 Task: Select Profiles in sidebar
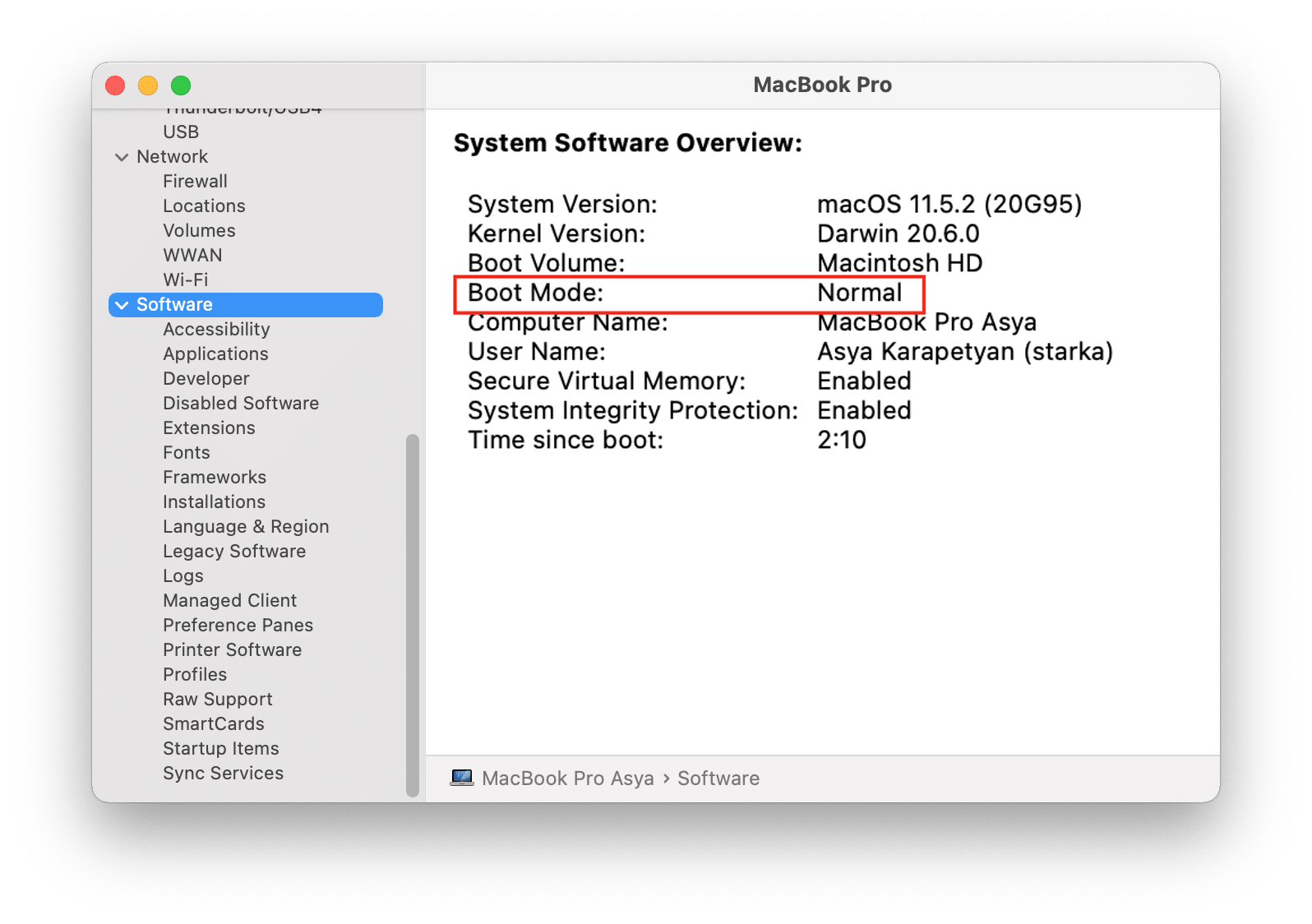(195, 674)
